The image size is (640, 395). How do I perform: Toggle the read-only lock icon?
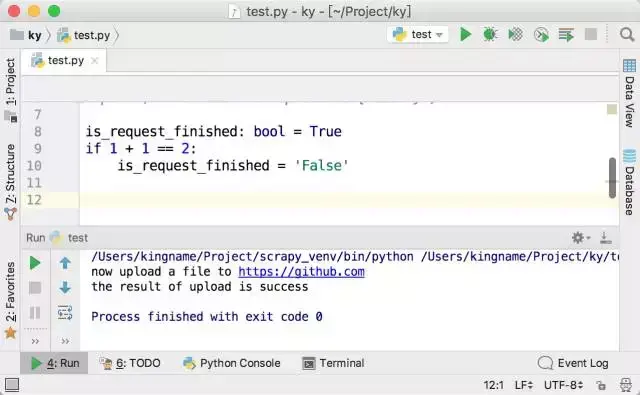click(601, 385)
